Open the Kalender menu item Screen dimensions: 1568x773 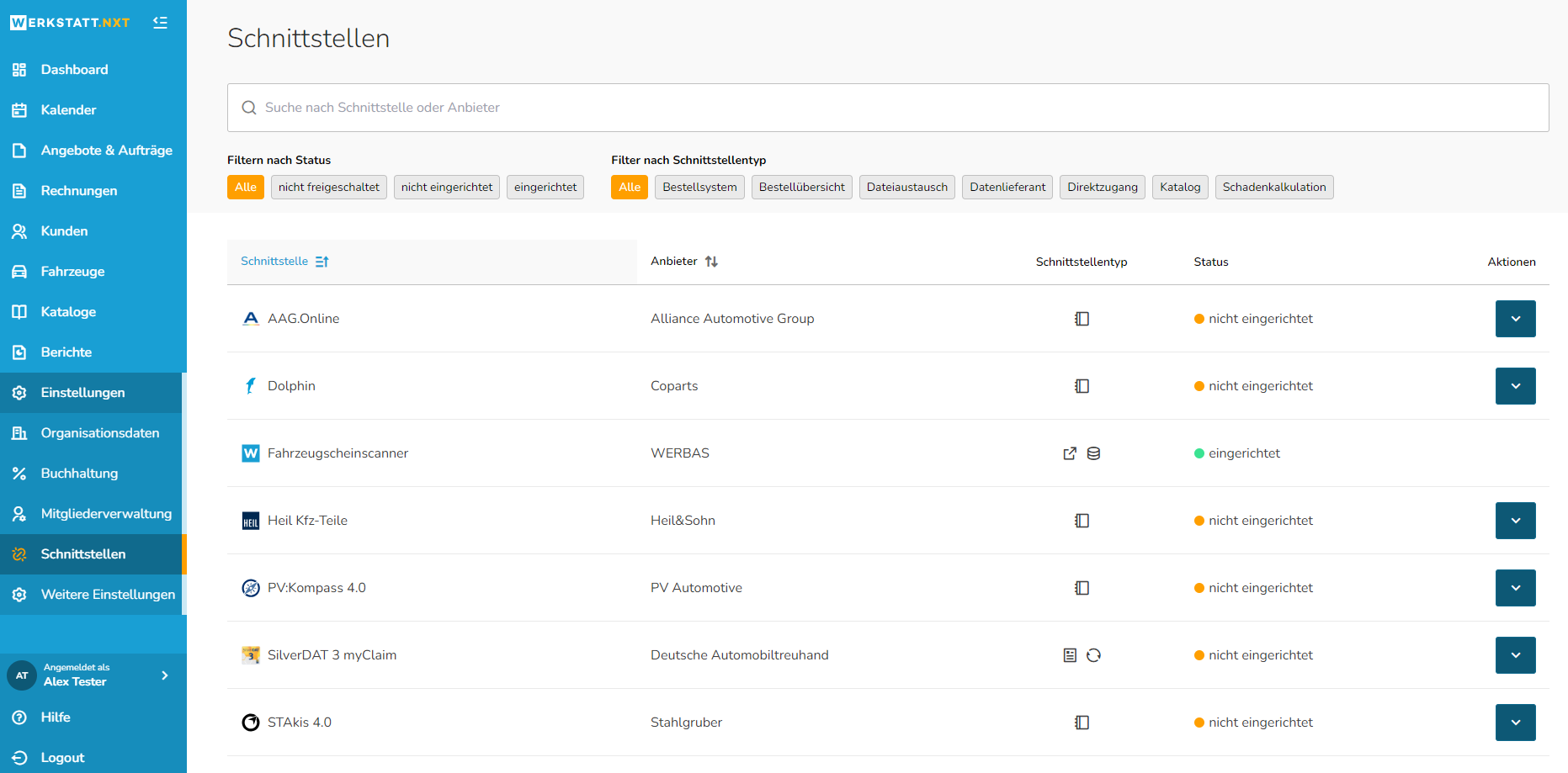click(93, 110)
